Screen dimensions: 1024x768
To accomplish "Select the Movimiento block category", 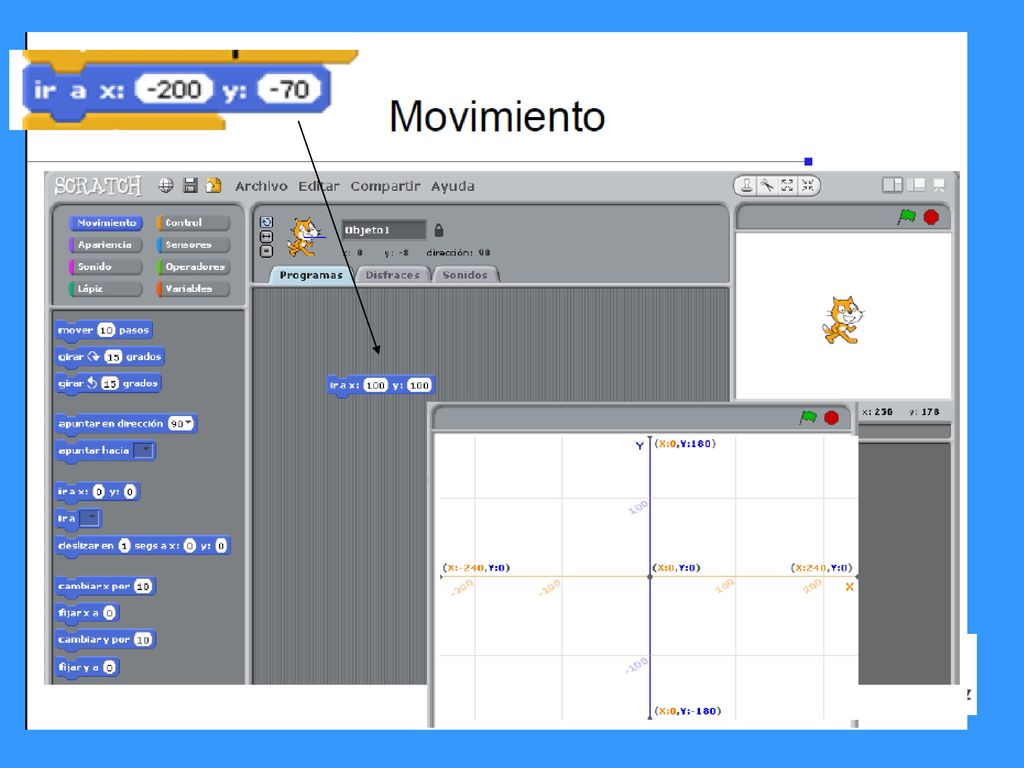I will pyautogui.click(x=104, y=223).
